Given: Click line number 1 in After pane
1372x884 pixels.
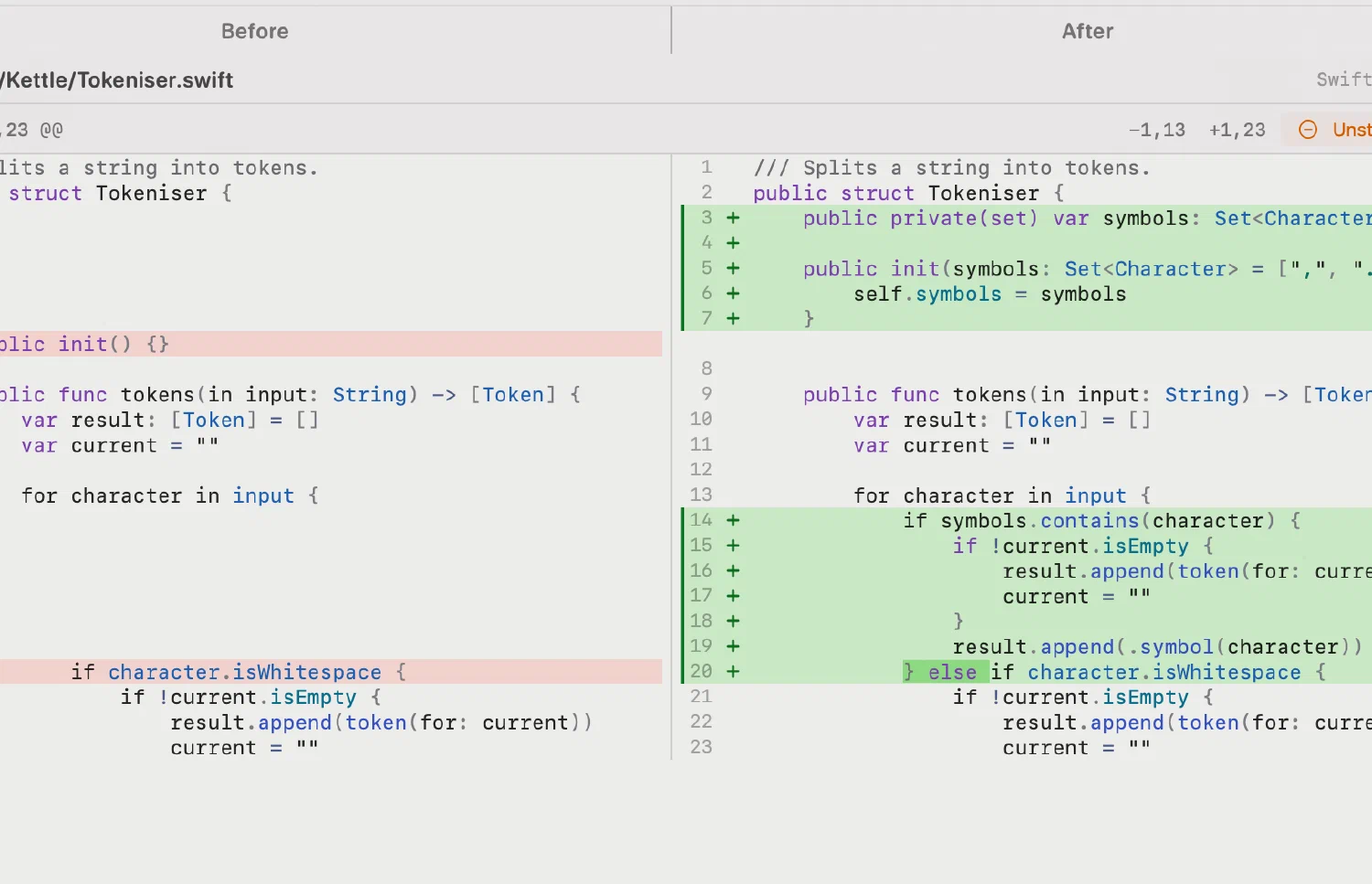Looking at the screenshot, I should coord(706,167).
